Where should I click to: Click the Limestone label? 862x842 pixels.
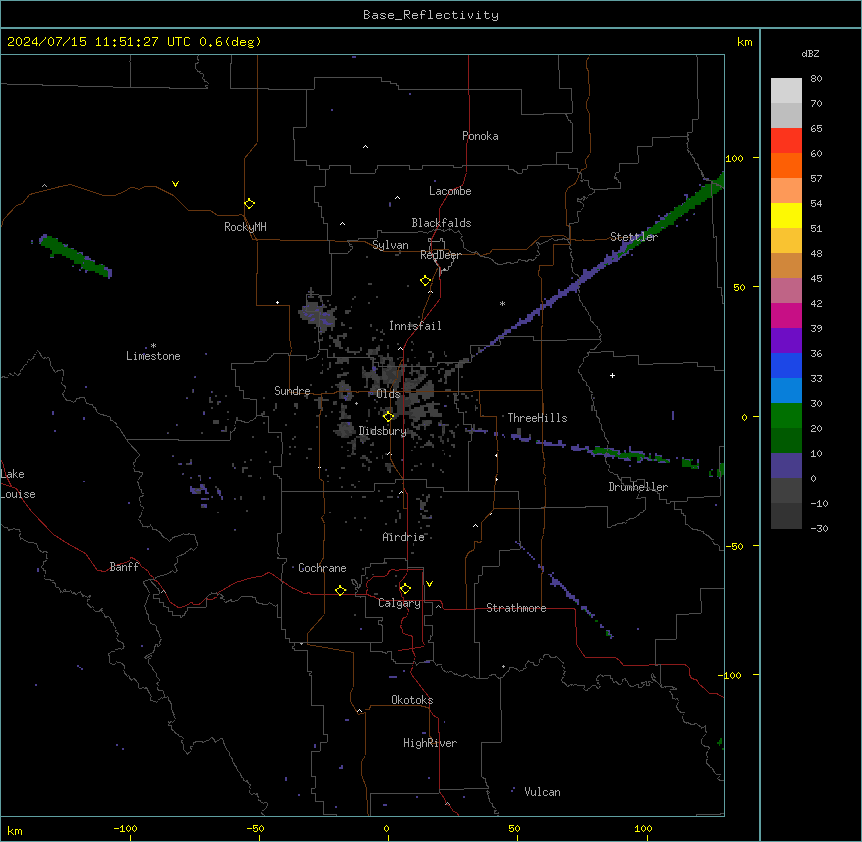[153, 356]
